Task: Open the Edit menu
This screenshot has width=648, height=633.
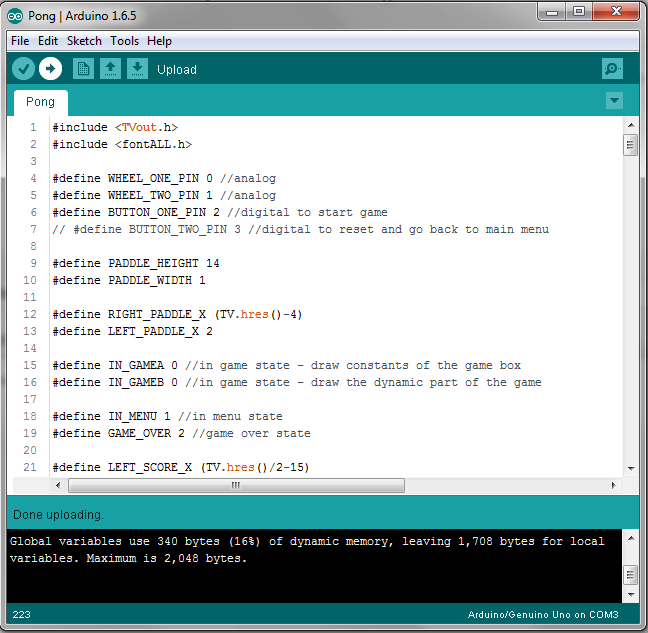Action: [48, 41]
